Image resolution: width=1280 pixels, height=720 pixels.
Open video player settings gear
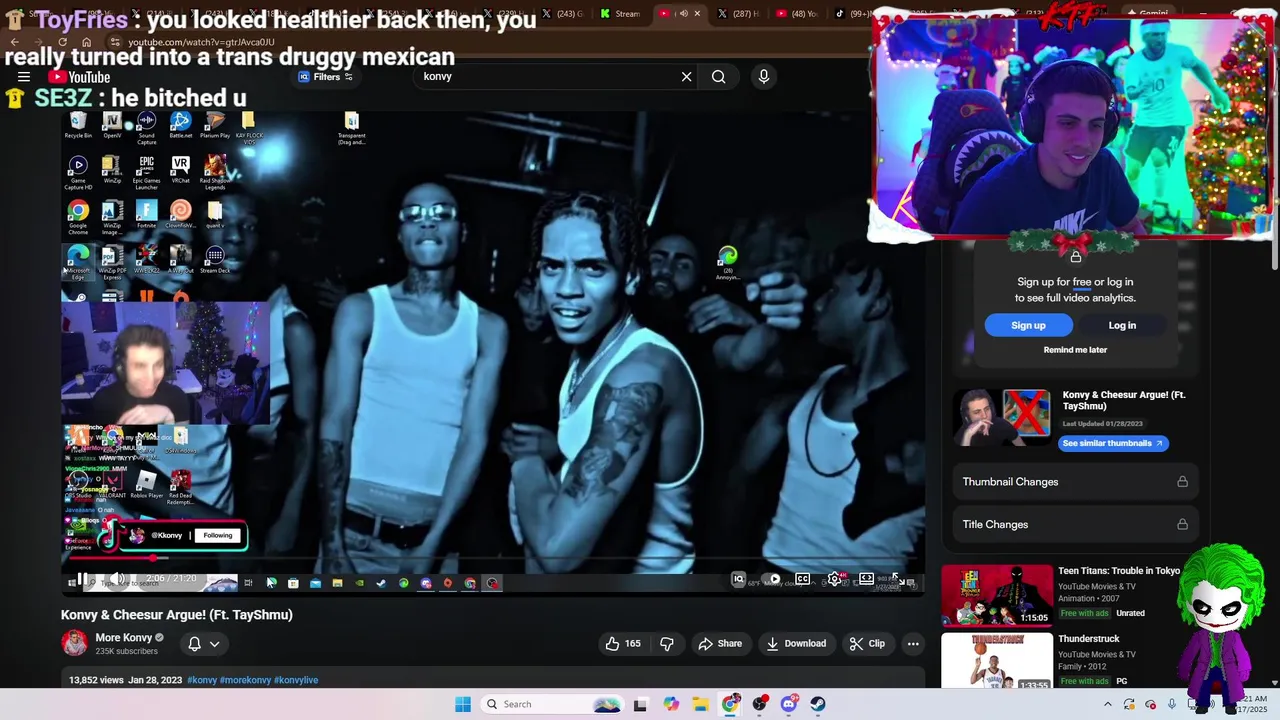click(834, 579)
